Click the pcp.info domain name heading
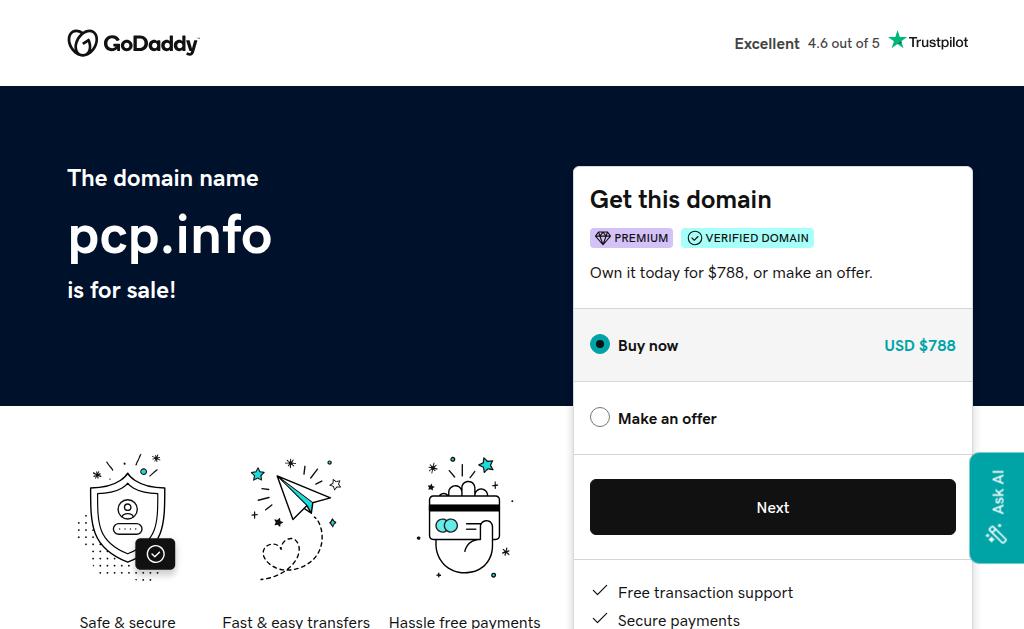This screenshot has height=629, width=1024. pyautogui.click(x=170, y=235)
